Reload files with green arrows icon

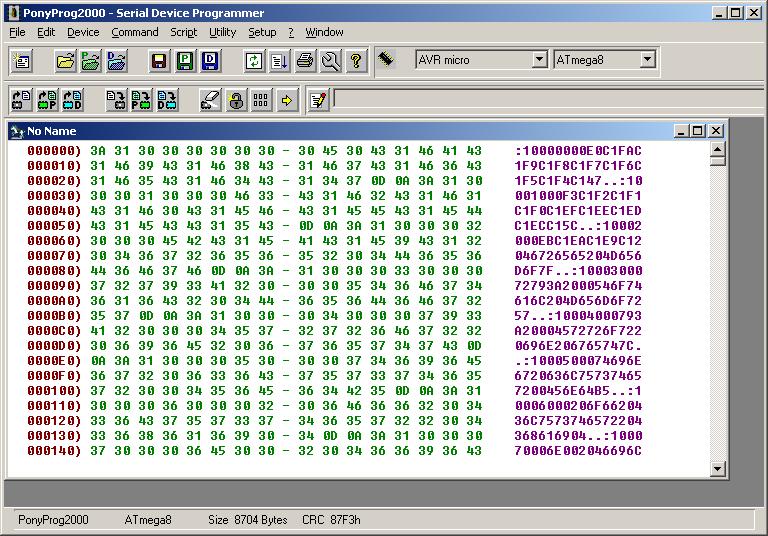[254, 61]
